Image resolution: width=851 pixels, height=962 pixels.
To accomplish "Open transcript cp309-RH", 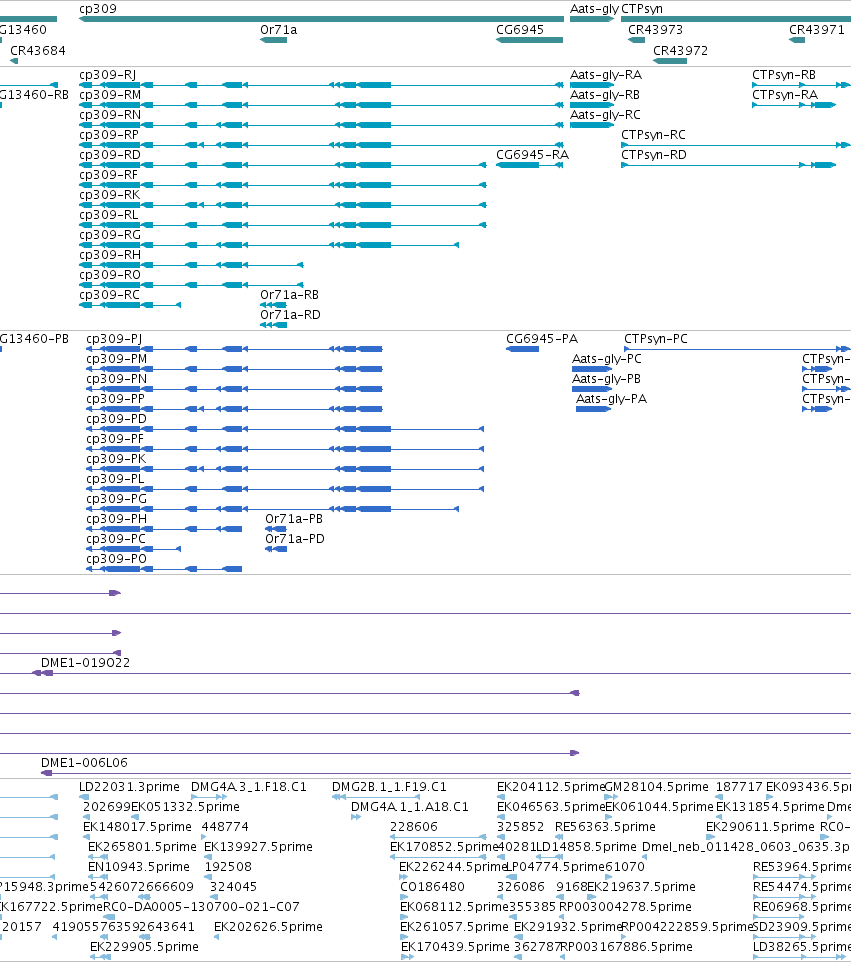I will coord(110,255).
